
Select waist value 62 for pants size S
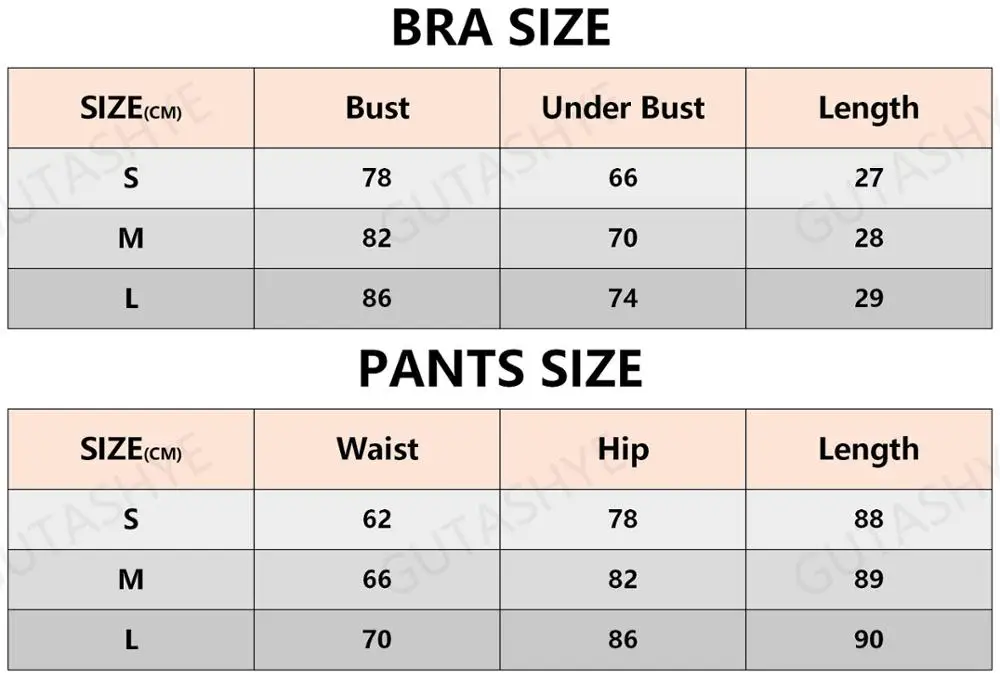click(377, 519)
